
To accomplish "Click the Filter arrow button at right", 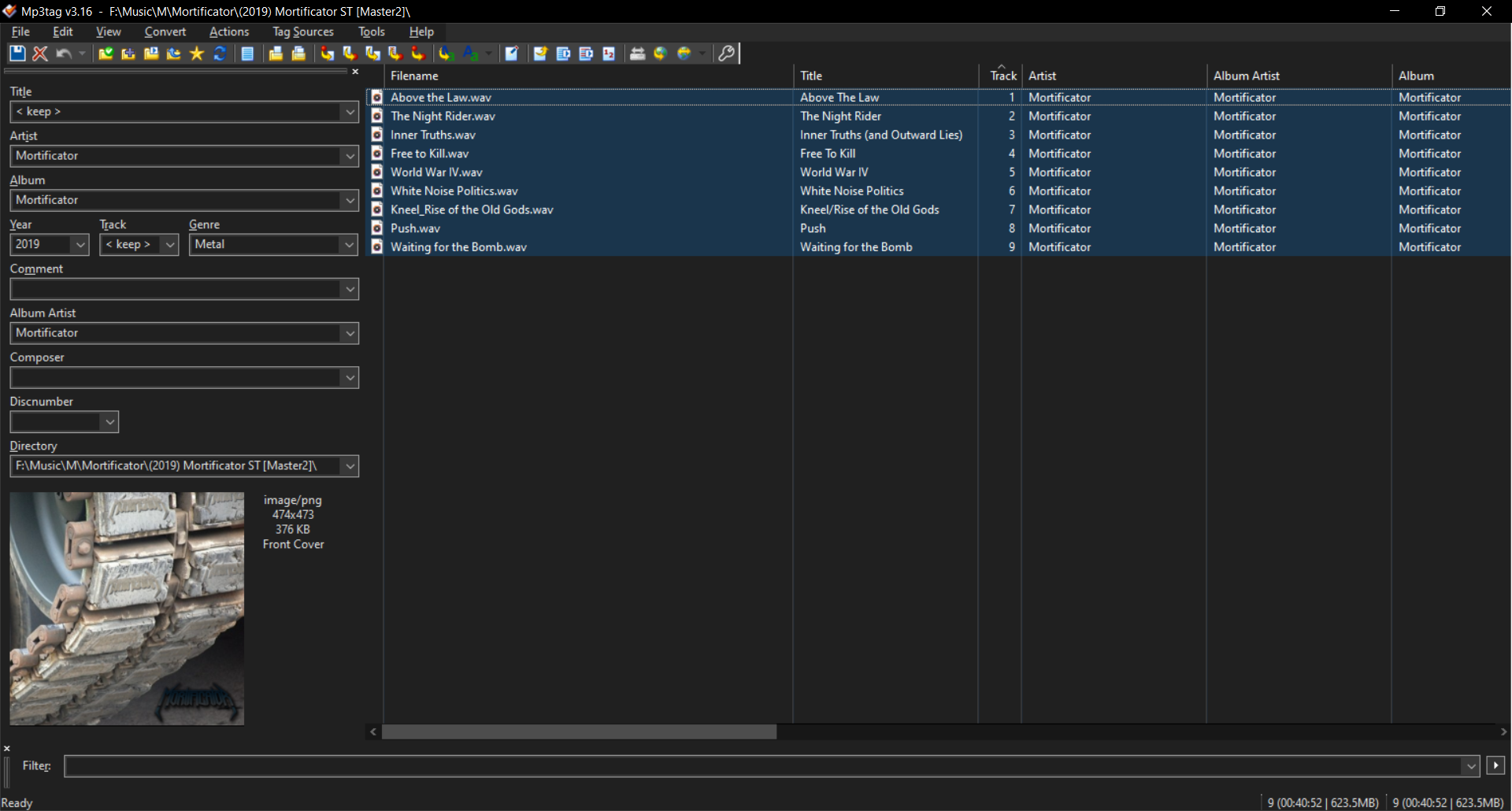I will tap(1495, 765).
